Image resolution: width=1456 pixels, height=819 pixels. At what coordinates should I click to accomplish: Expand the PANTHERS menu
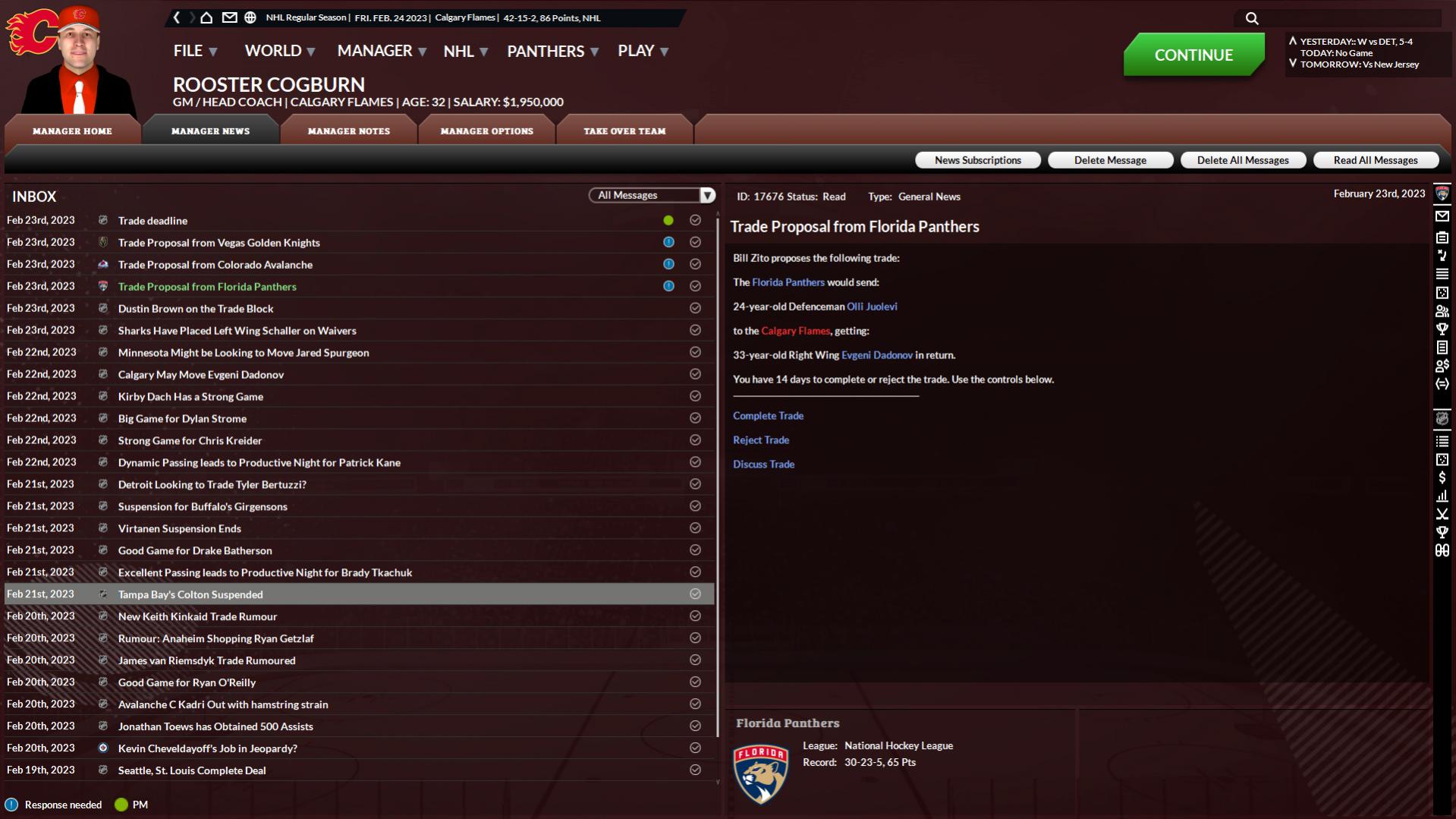(x=553, y=51)
